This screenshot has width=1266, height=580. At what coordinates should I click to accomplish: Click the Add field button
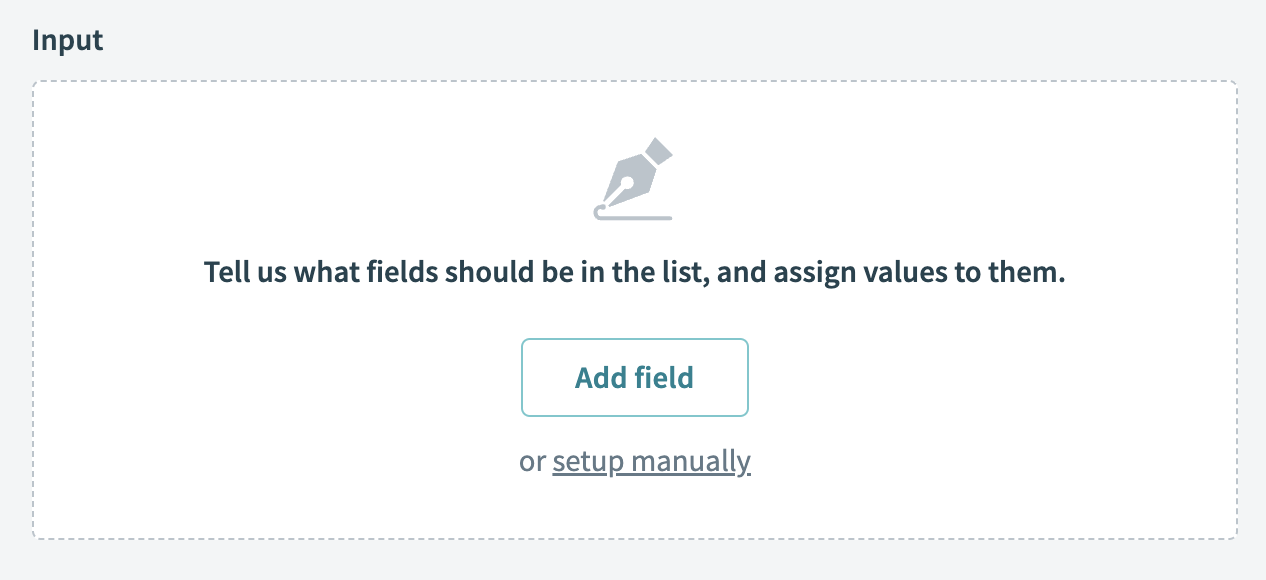point(634,377)
